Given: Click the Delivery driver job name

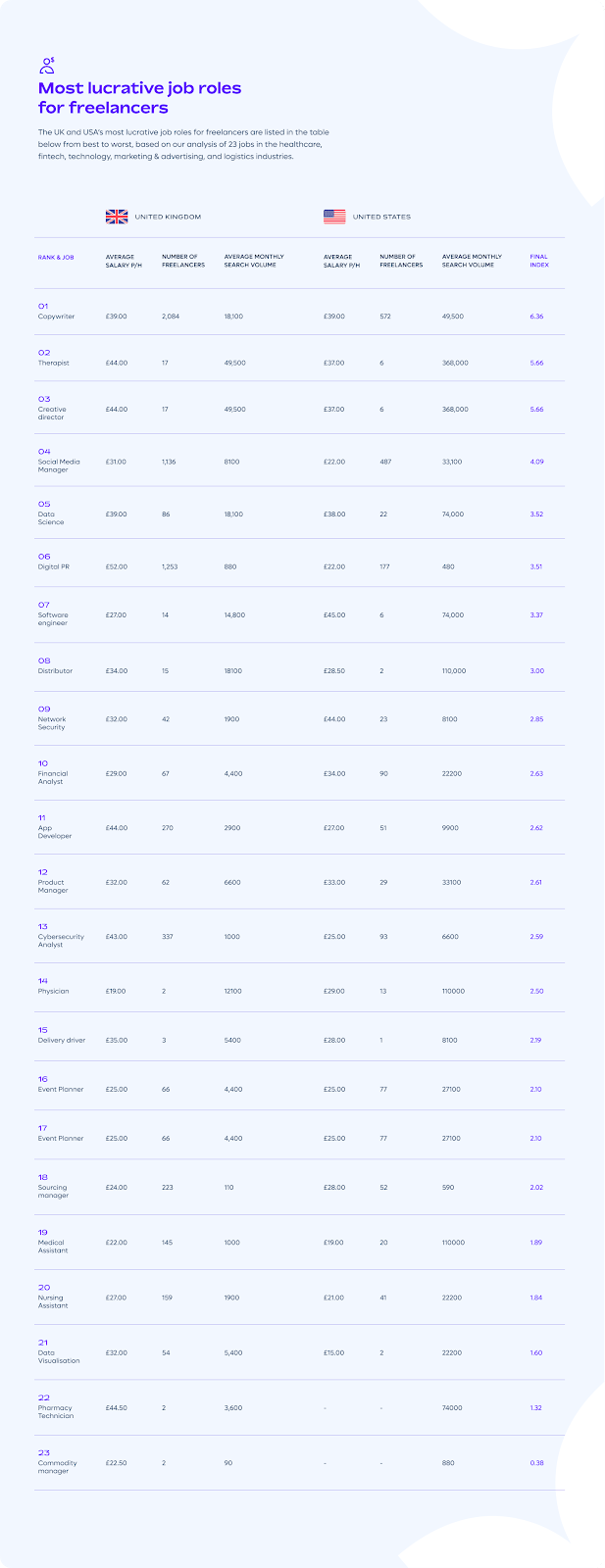Looking at the screenshot, I should pyautogui.click(x=62, y=1040).
